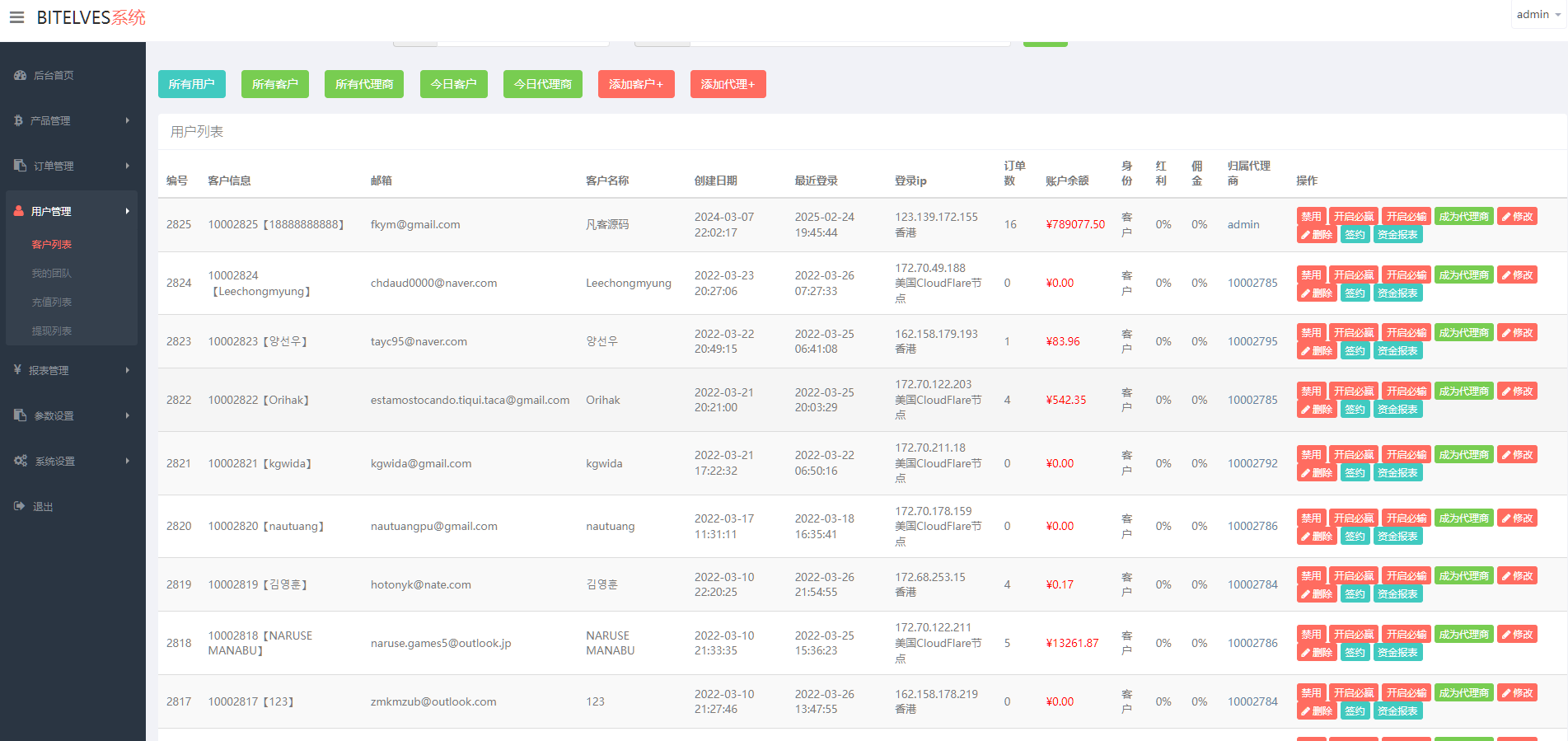1568x741 pixels.
Task: Open 我的团队 in the sidebar submenu
Action: [x=51, y=273]
